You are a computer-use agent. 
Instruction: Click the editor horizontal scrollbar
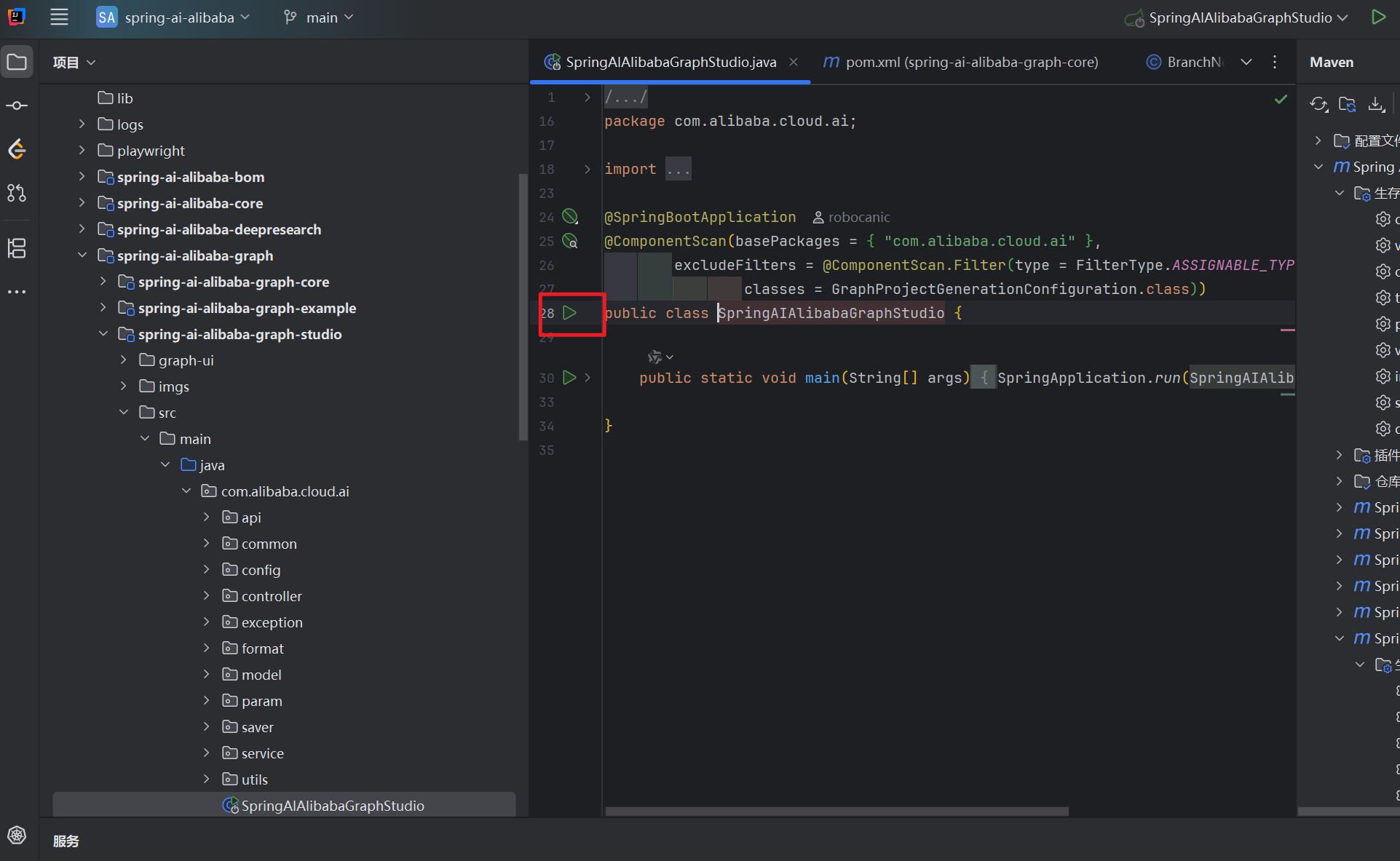(837, 811)
